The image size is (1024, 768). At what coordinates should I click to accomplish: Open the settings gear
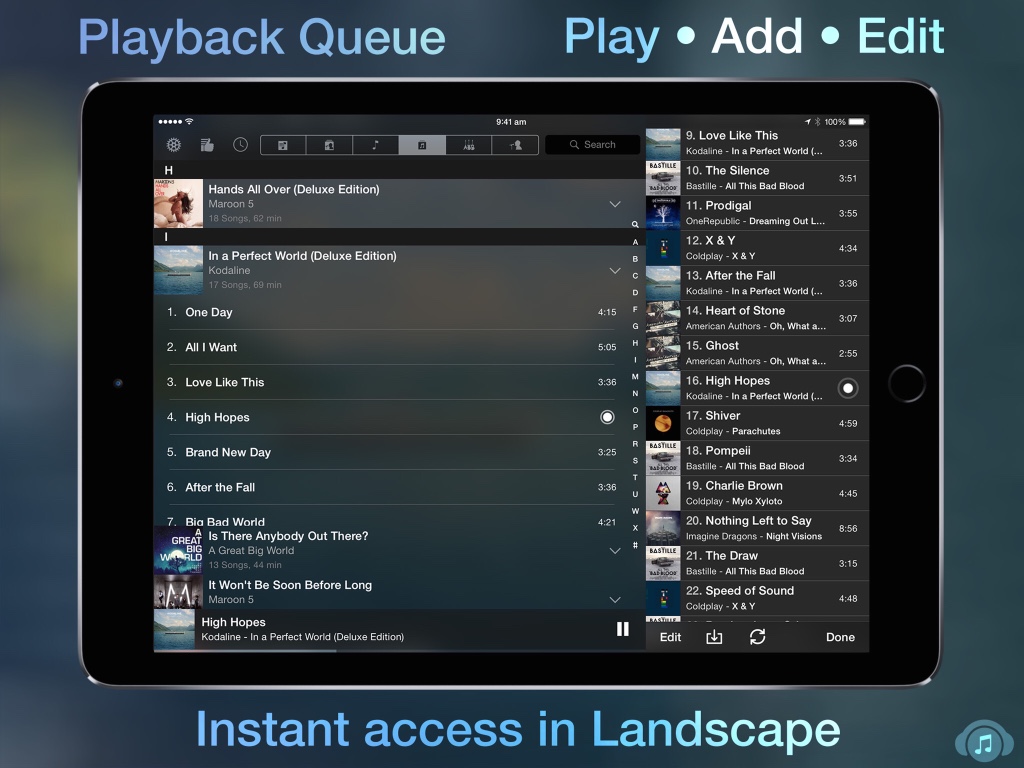pos(174,145)
